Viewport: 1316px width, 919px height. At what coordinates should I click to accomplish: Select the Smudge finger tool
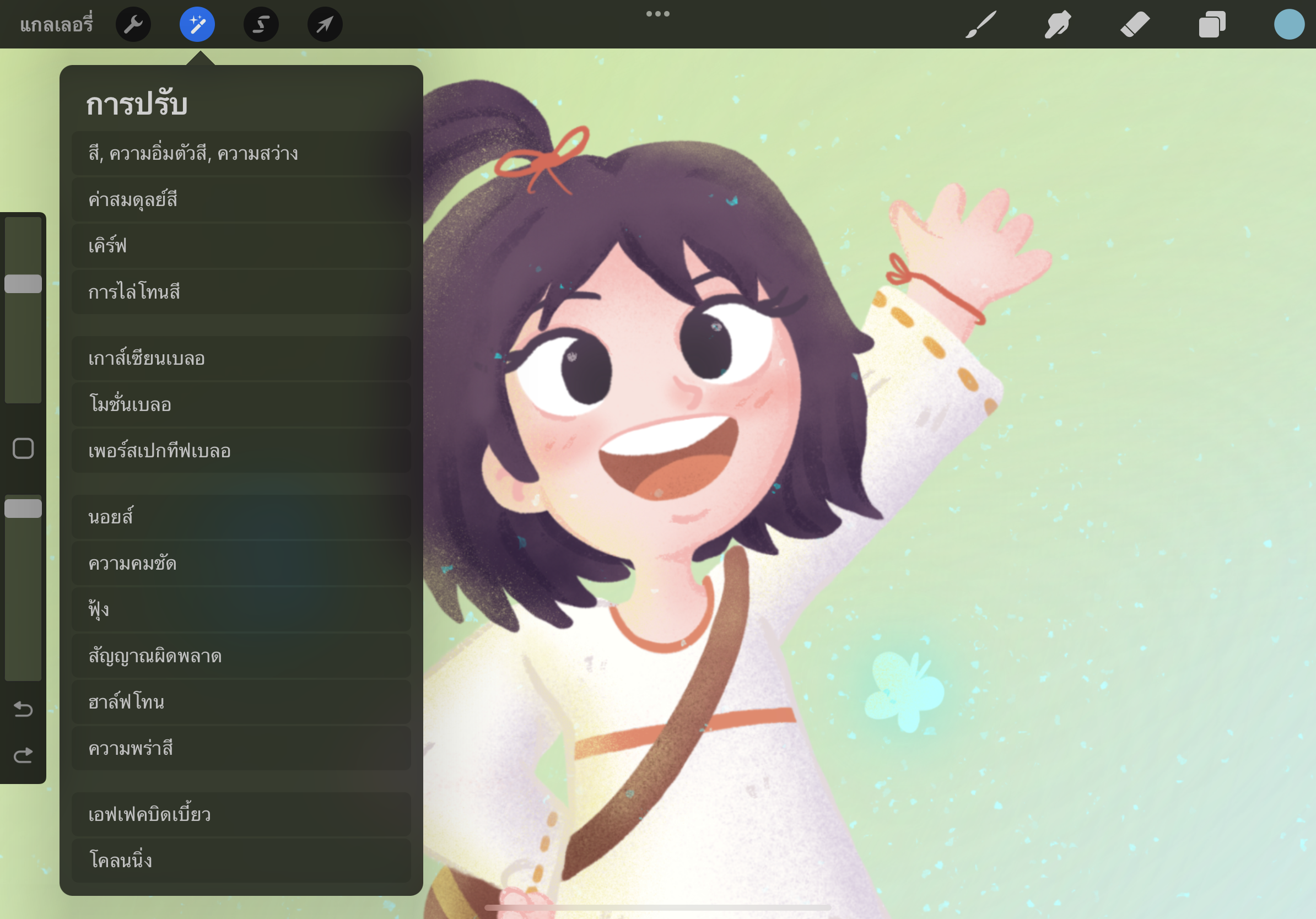(1058, 25)
